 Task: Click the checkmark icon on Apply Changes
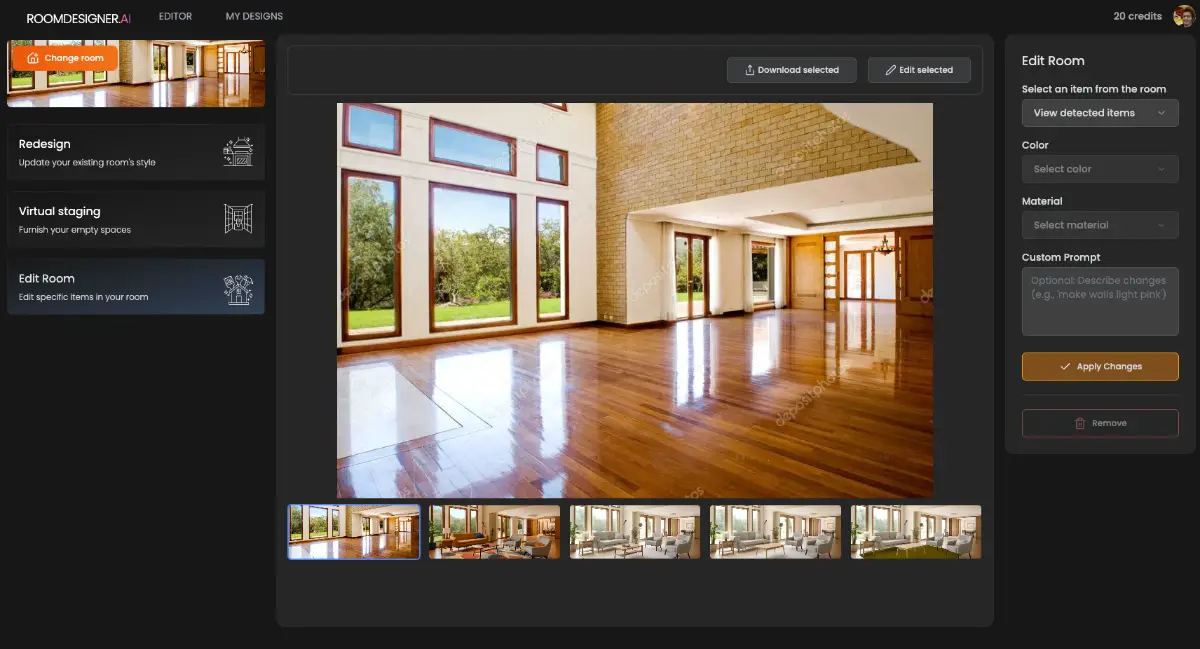click(1066, 366)
